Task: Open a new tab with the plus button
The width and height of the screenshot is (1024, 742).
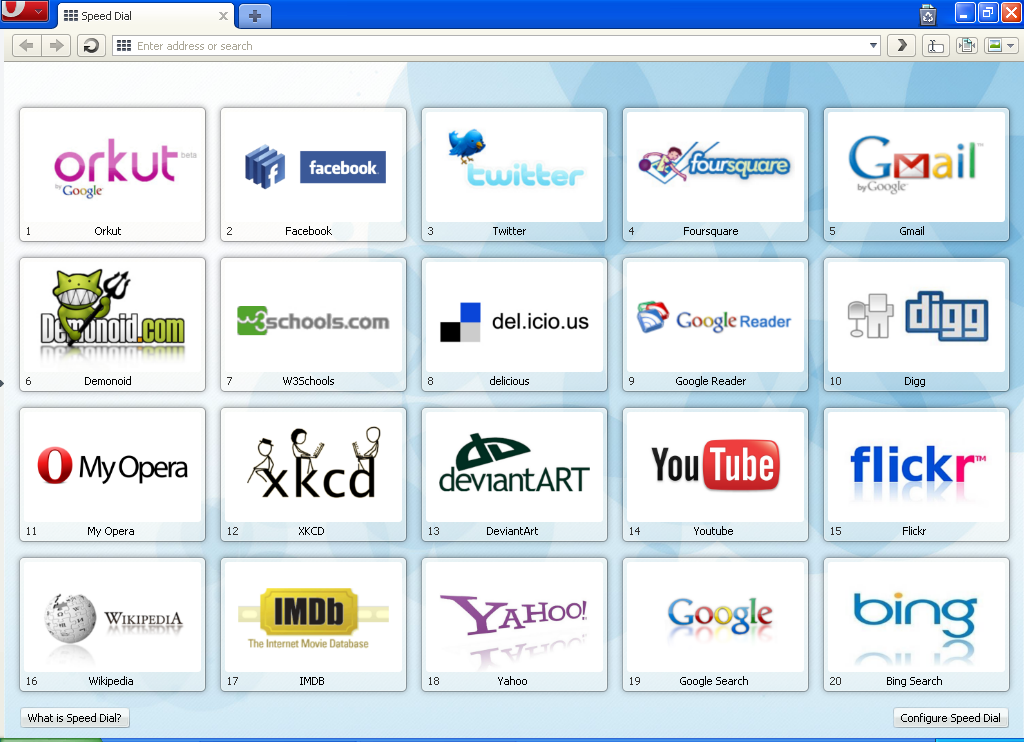Action: point(255,16)
